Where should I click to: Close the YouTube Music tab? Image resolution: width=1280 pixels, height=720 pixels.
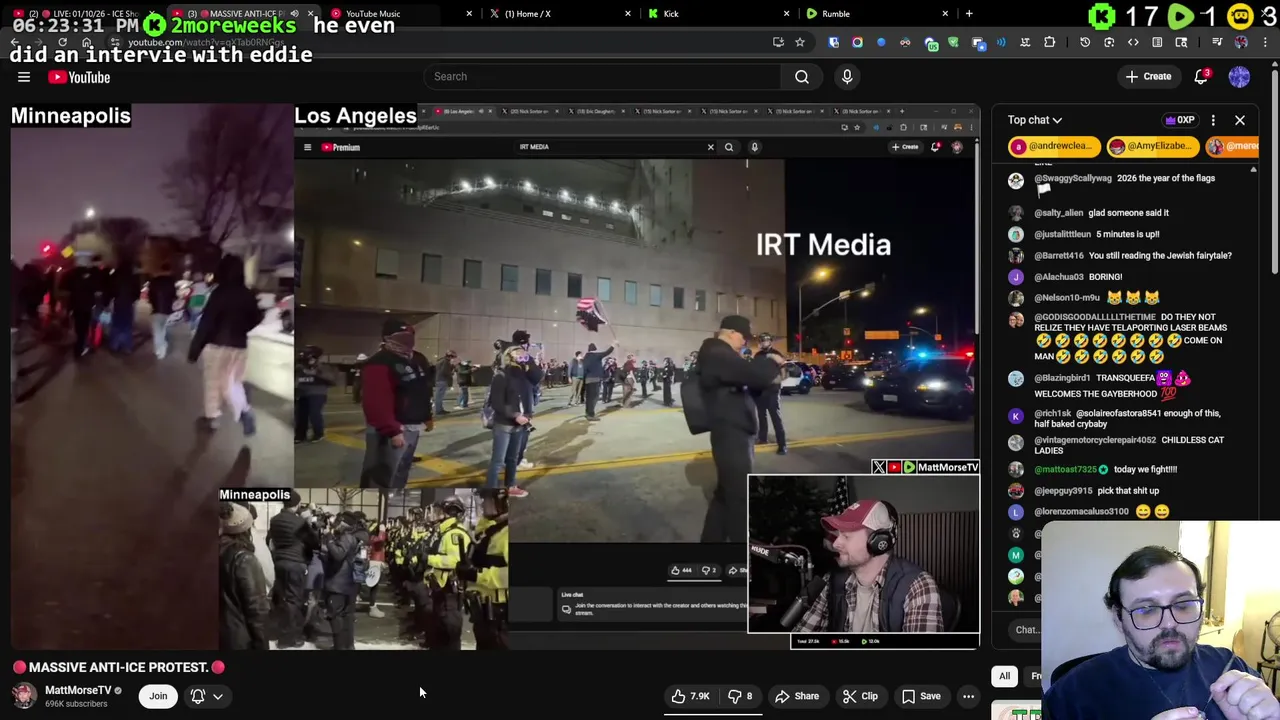469,14
